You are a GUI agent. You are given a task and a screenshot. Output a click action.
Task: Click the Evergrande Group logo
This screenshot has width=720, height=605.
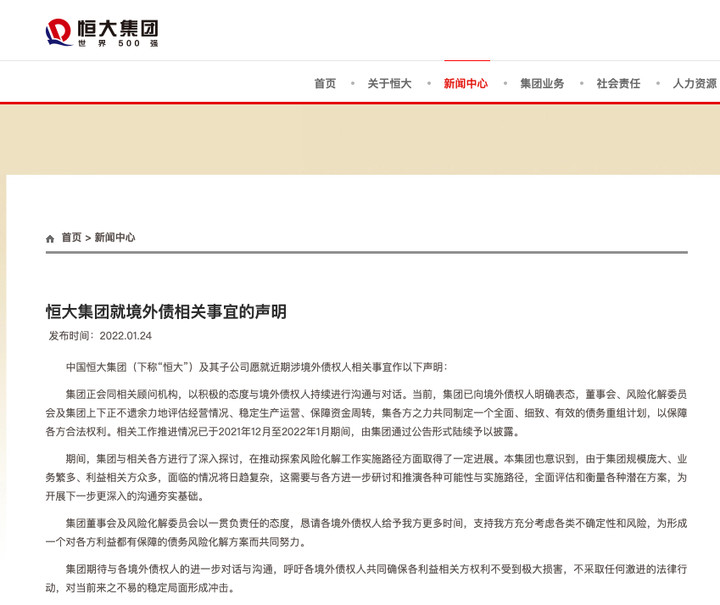[x=102, y=33]
